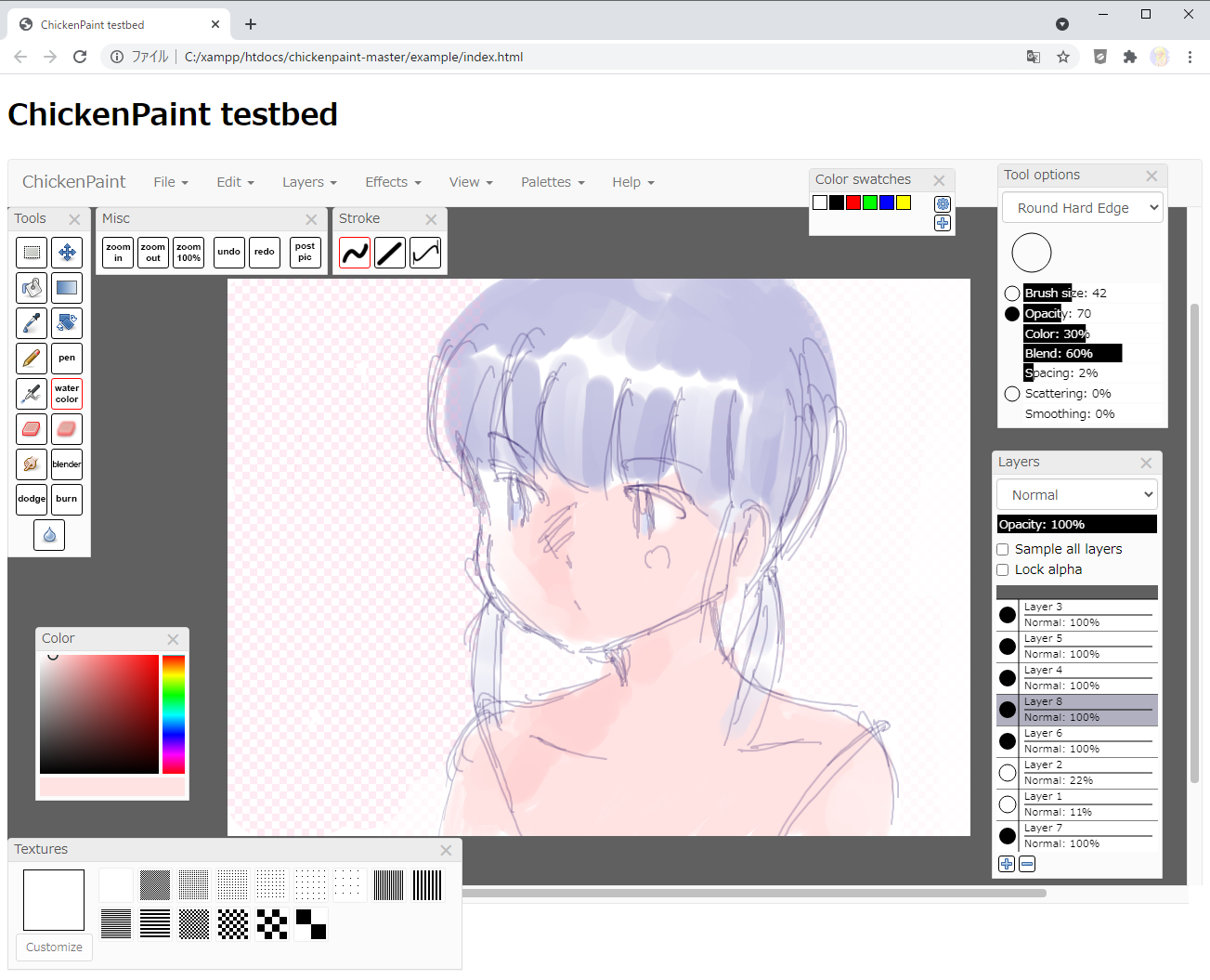Choose the gradient fill tool
This screenshot has width=1210, height=980.
pyautogui.click(x=67, y=288)
